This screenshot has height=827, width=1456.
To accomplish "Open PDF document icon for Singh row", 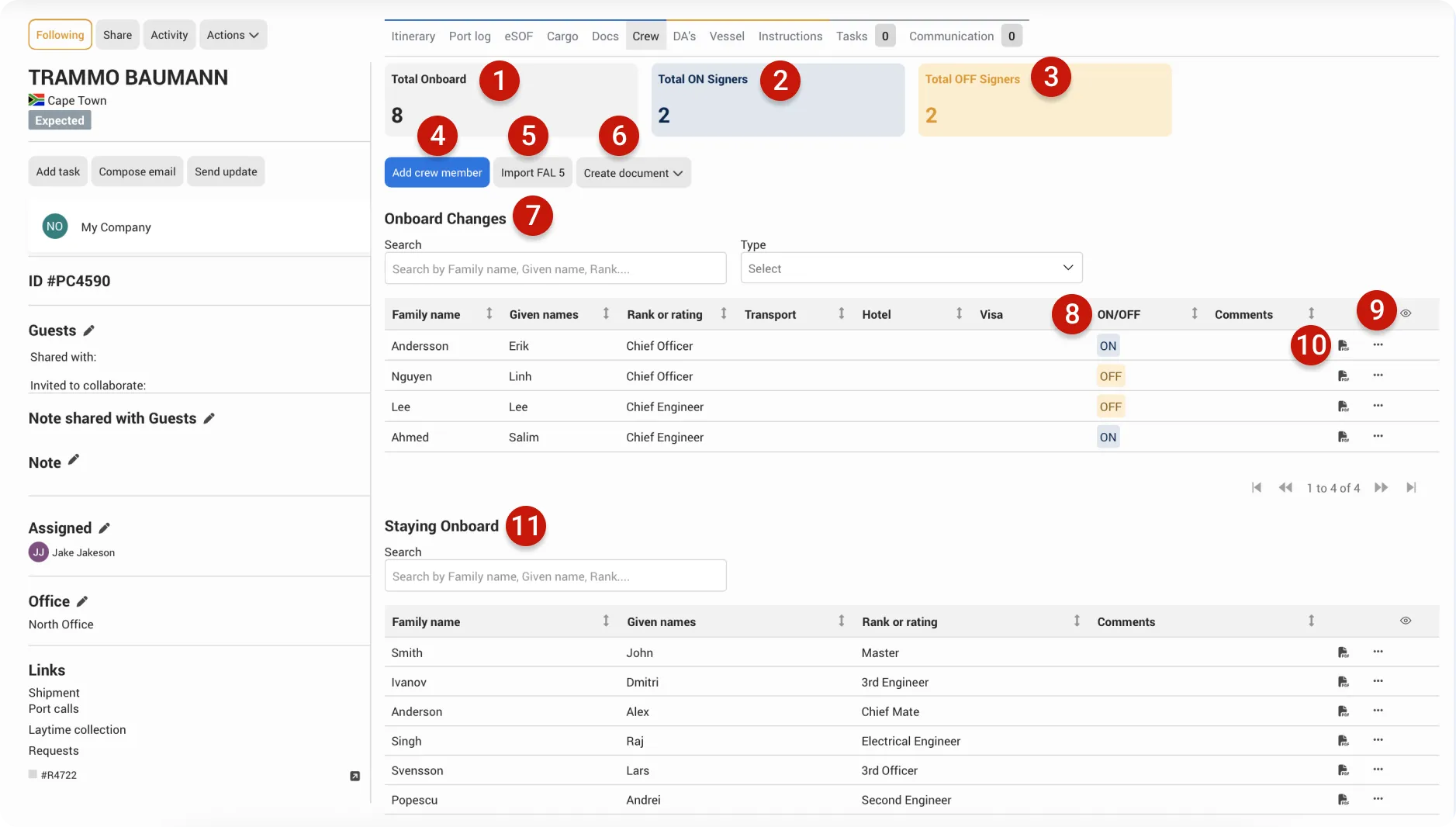I will coord(1343,741).
